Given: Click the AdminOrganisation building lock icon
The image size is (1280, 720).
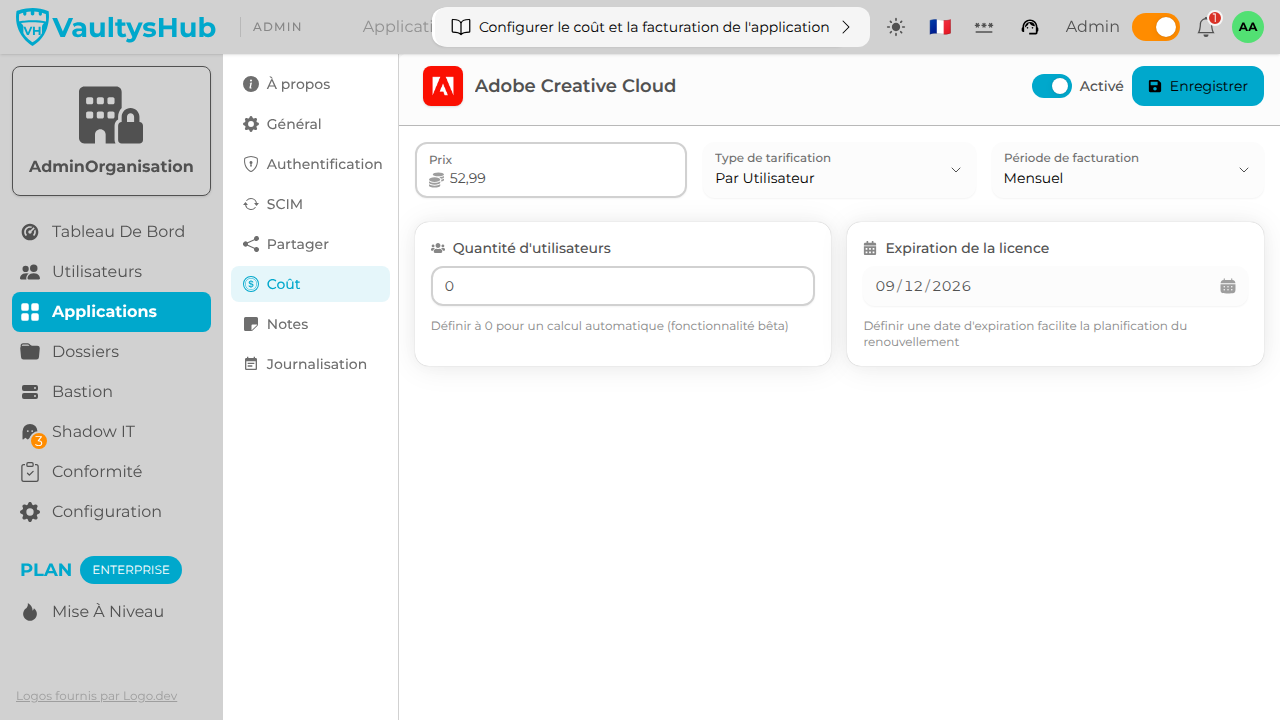Looking at the screenshot, I should pyautogui.click(x=111, y=115).
